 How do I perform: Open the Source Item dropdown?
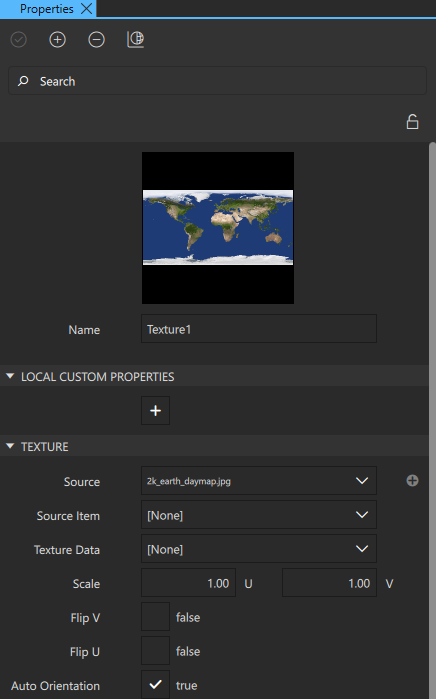pos(259,515)
